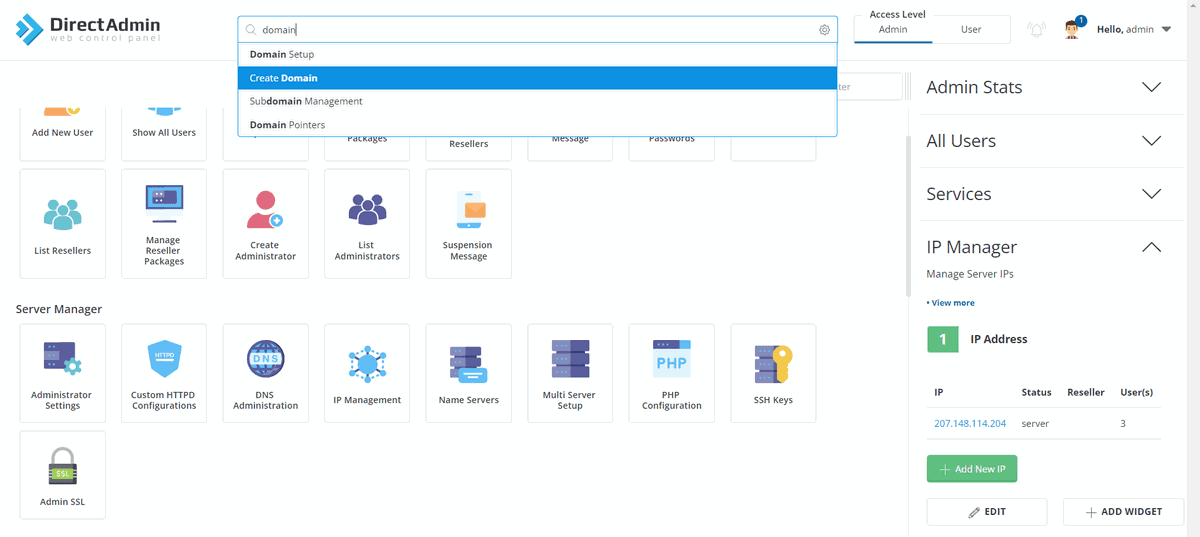
Task: Choose Domain Setup from search results
Action: click(x=537, y=54)
